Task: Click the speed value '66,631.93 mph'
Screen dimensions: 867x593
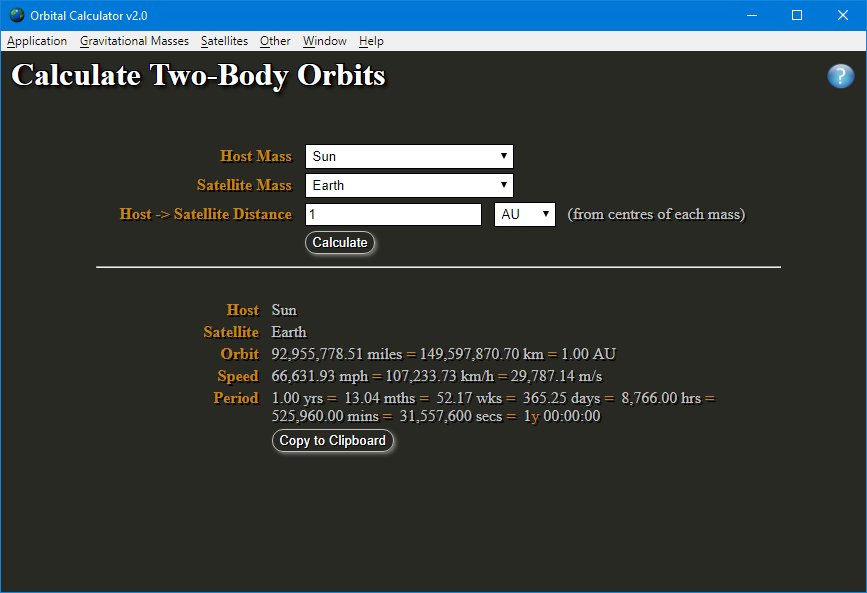Action: [320, 376]
